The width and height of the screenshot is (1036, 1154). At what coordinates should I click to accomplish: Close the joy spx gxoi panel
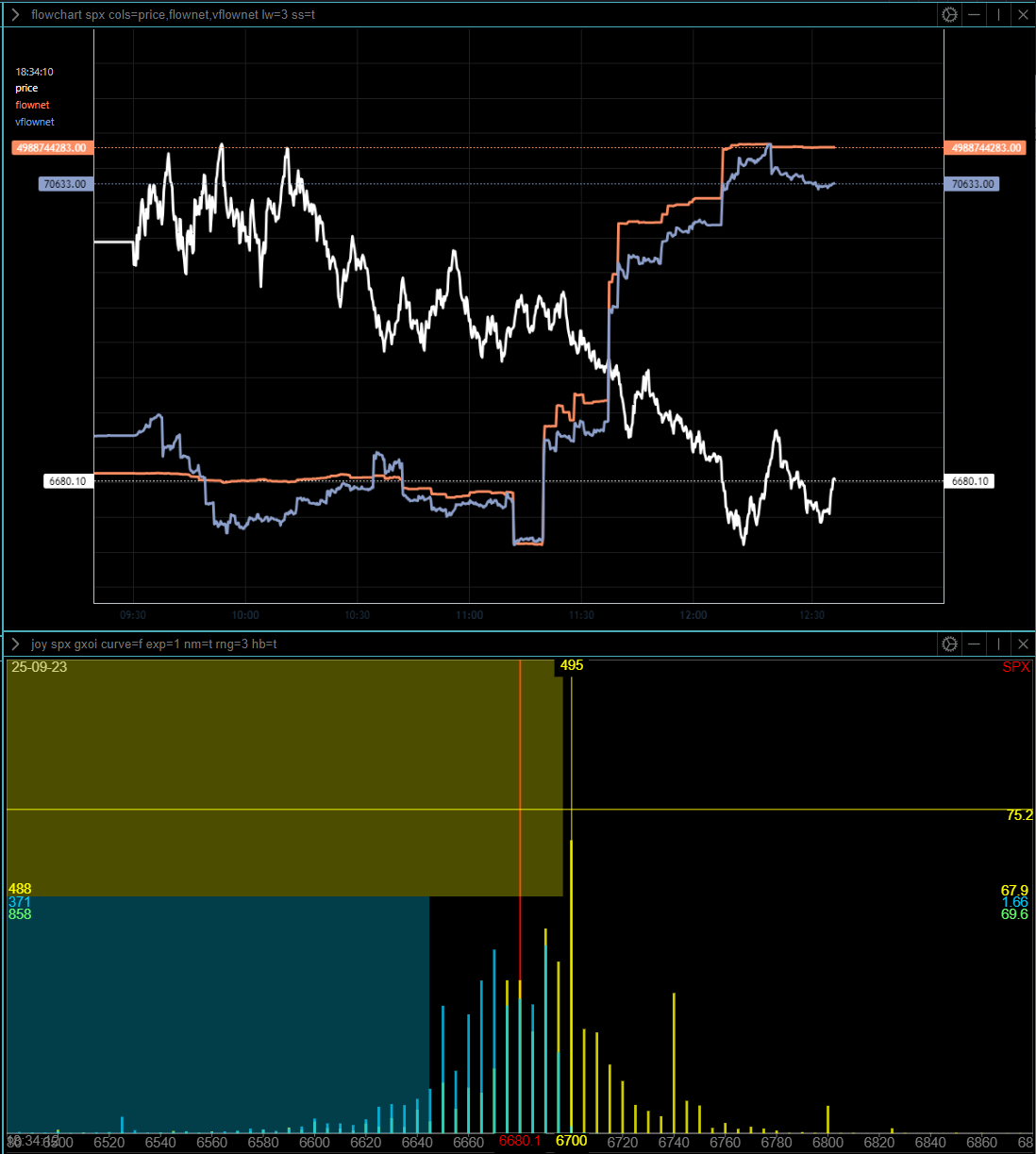(1023, 644)
